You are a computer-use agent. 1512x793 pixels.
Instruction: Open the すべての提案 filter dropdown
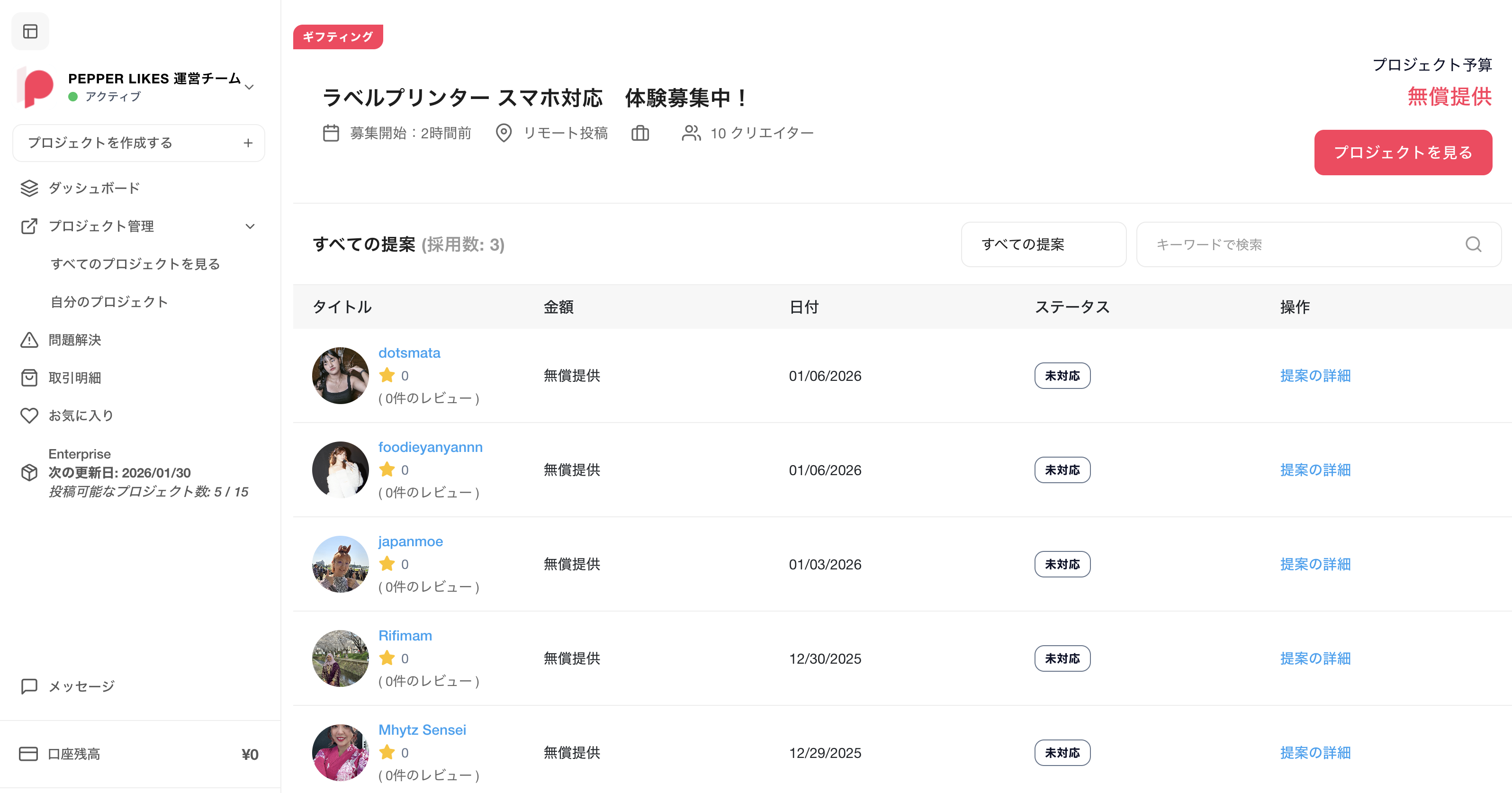pos(1043,244)
